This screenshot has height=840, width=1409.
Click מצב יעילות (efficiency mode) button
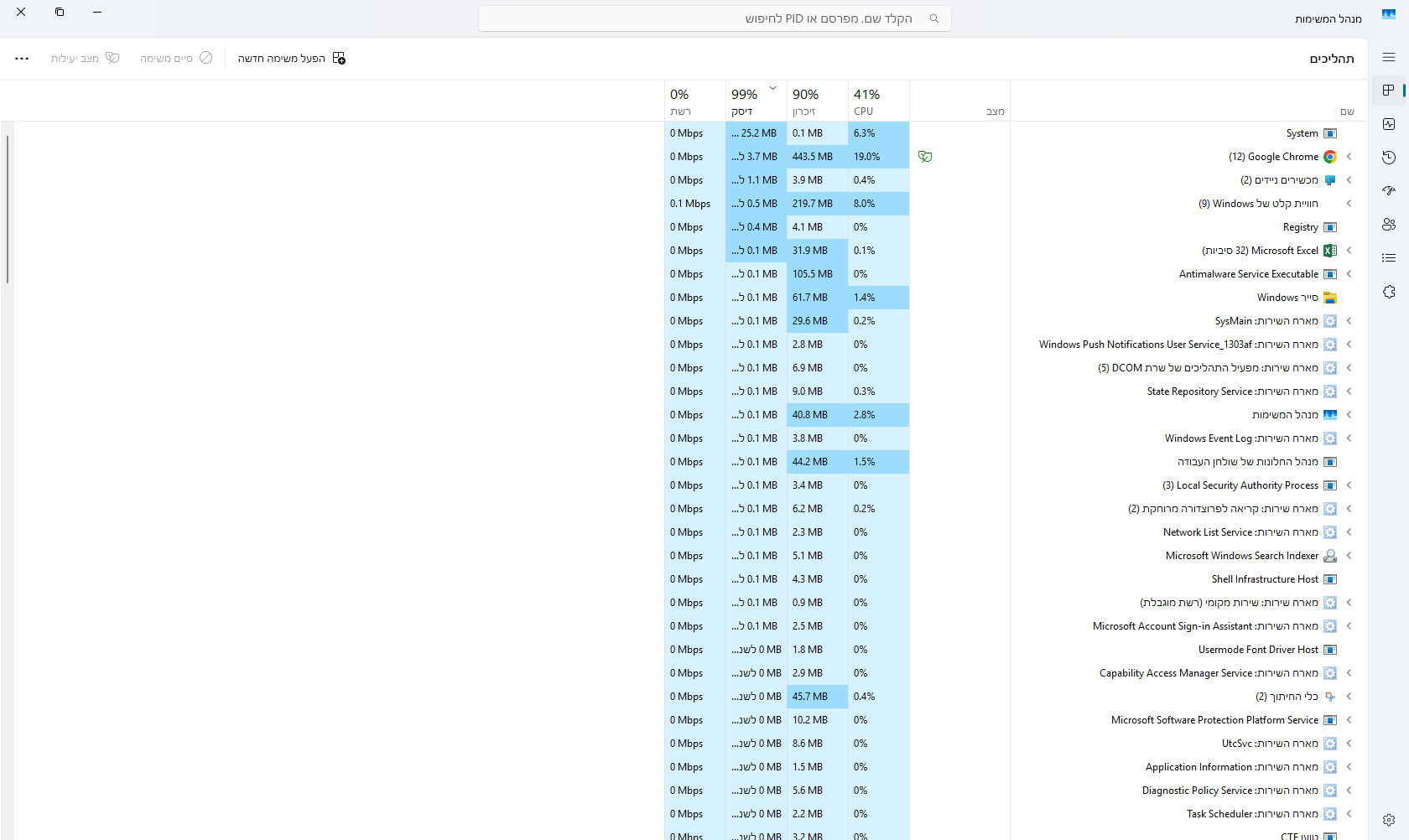(85, 58)
